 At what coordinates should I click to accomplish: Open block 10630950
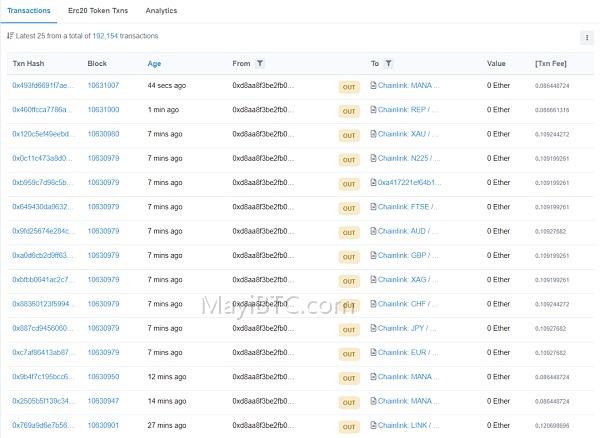coord(103,377)
